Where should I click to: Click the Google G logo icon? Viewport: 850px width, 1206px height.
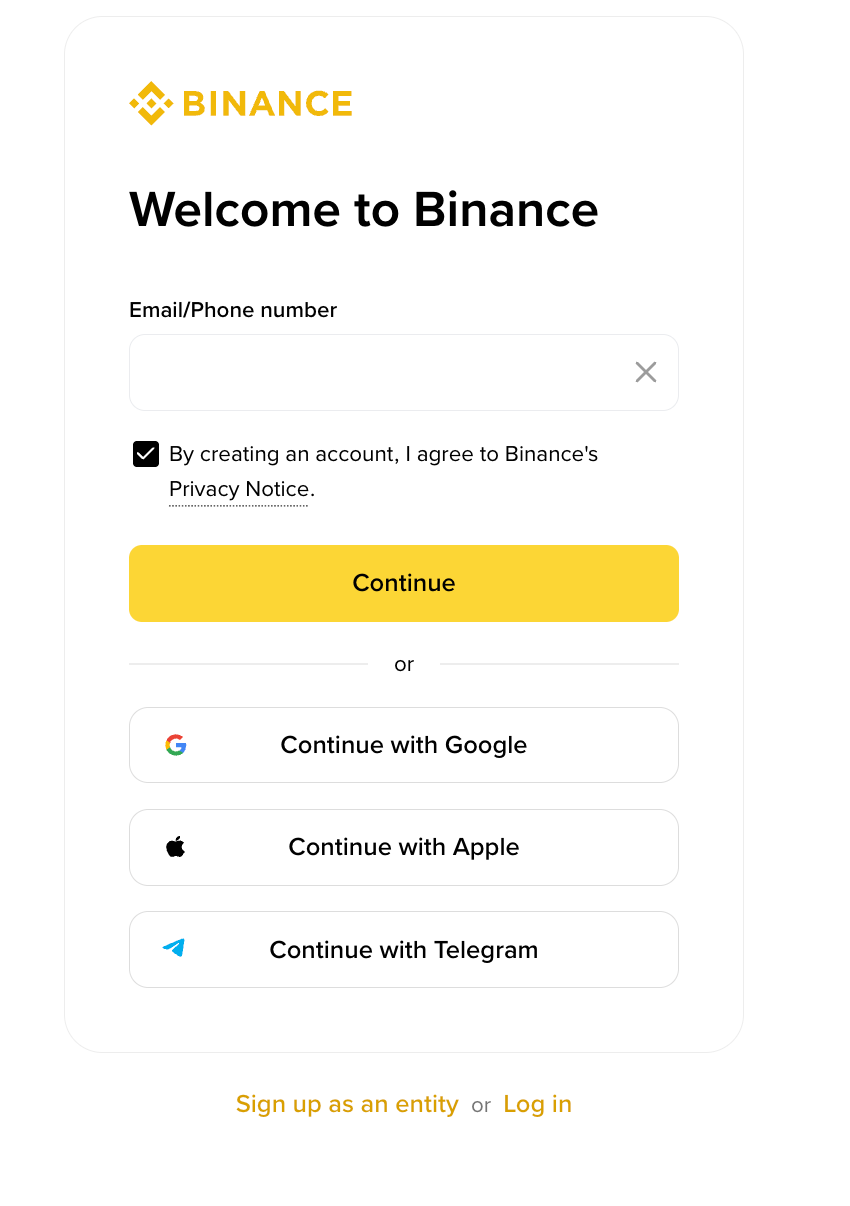pos(176,745)
